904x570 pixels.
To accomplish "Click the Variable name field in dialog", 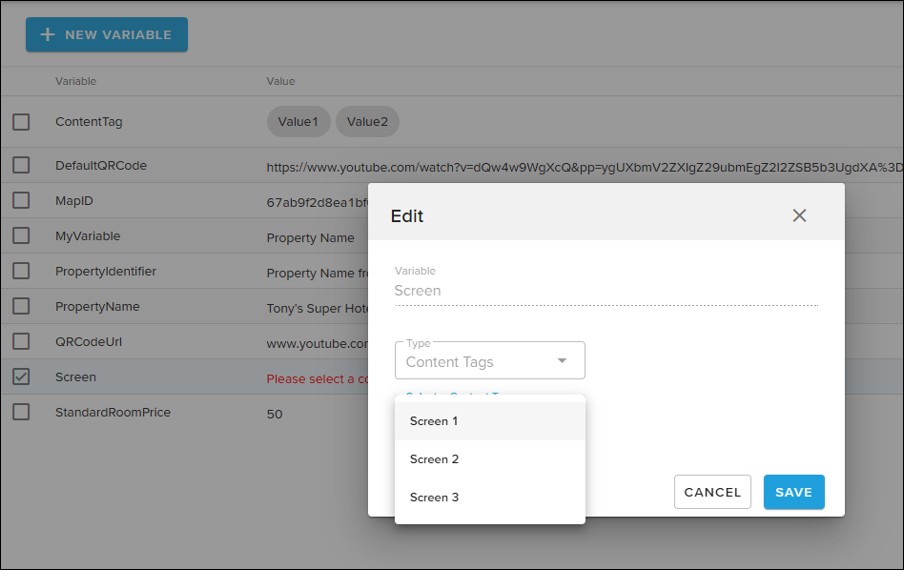I will click(x=605, y=291).
